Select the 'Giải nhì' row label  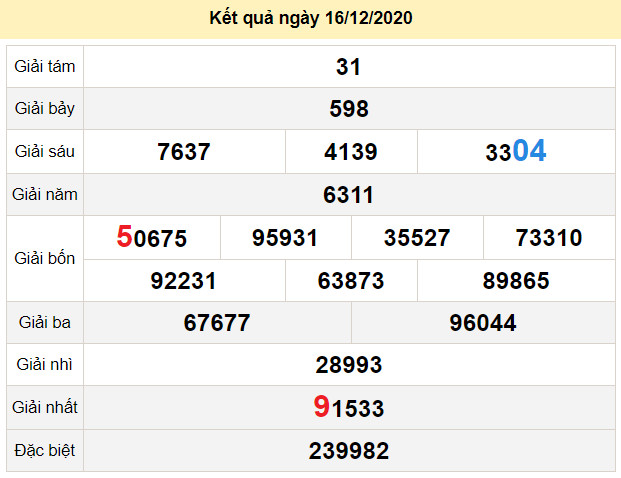[45, 364]
